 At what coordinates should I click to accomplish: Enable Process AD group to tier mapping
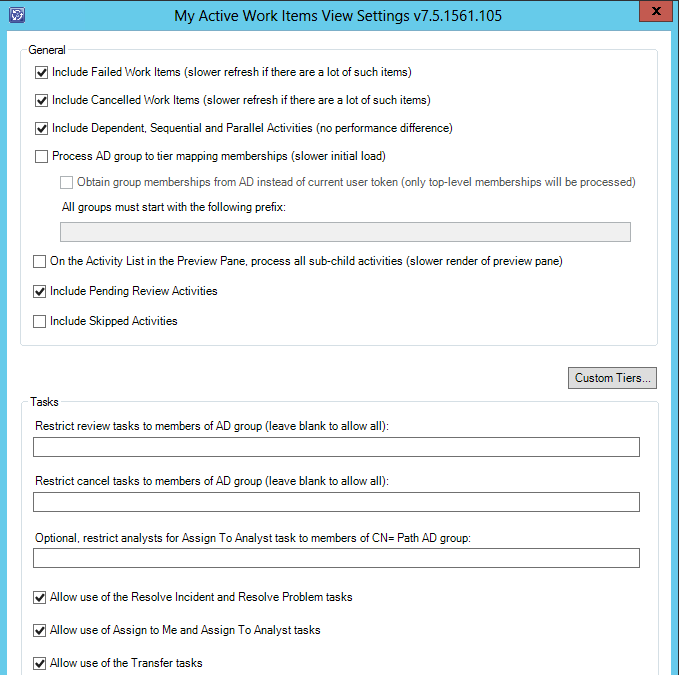[41, 156]
